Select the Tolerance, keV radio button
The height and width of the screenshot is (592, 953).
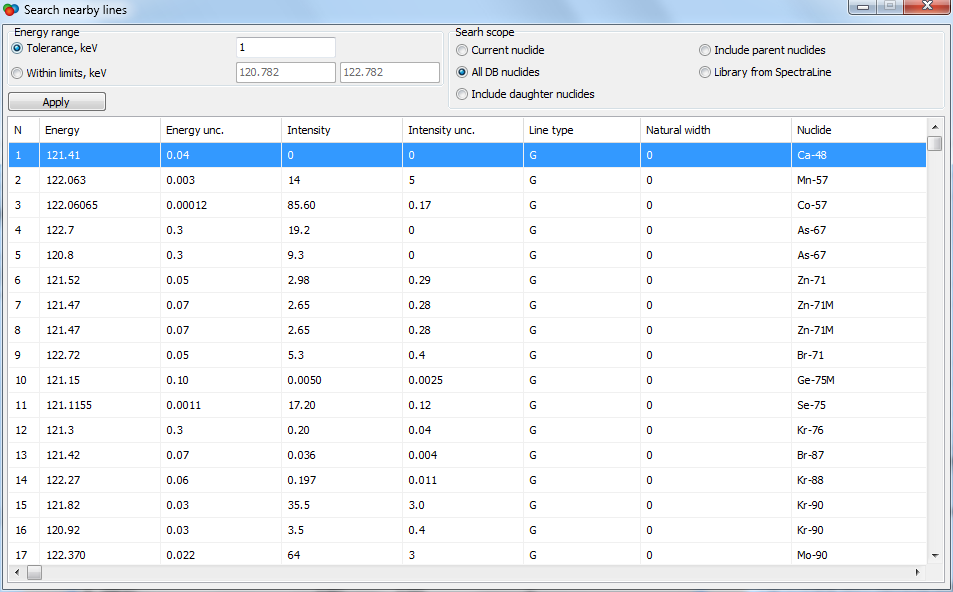point(17,48)
